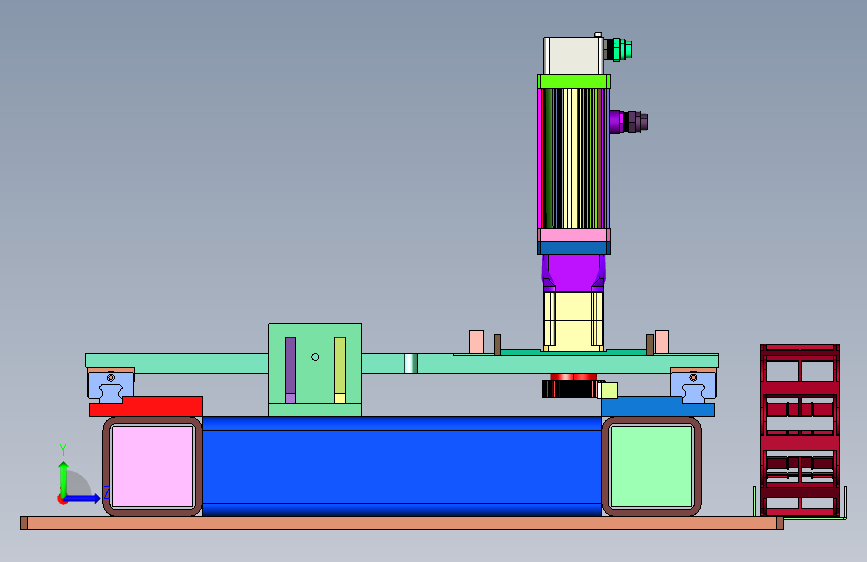Select the red and black pinion gear

[x=570, y=386]
